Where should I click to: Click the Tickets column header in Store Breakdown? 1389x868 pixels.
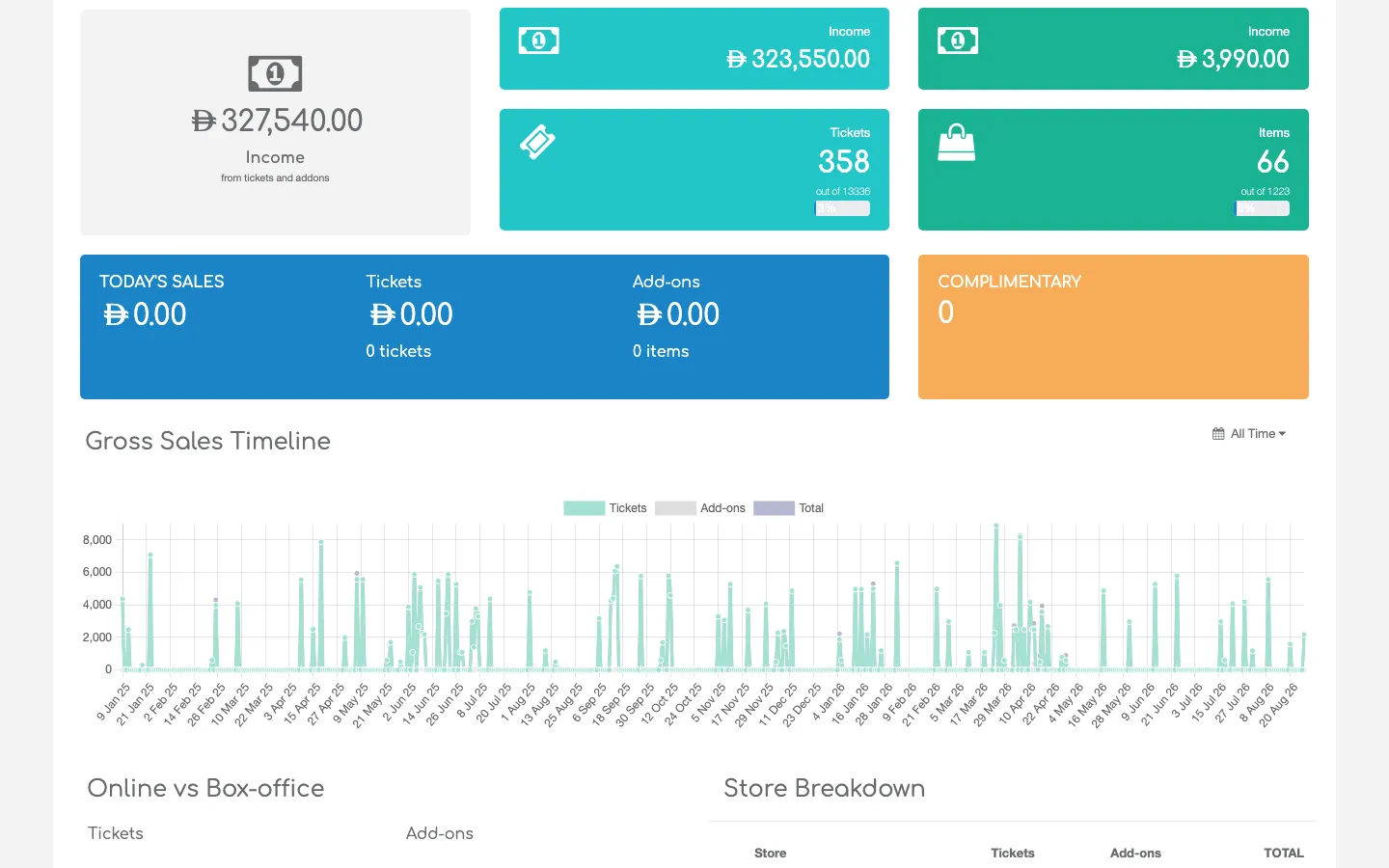coord(1013,854)
